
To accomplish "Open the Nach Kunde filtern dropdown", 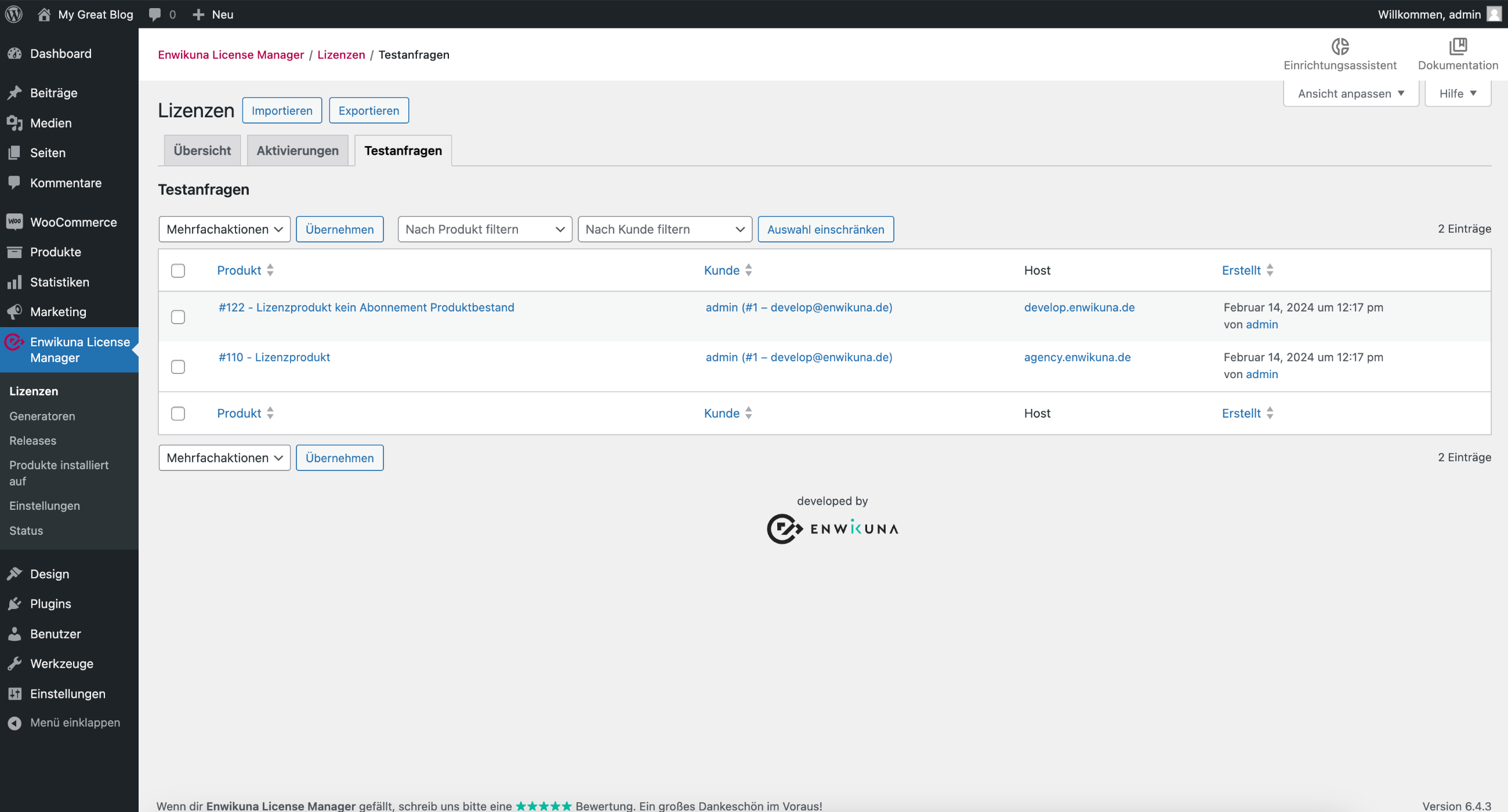I will click(665, 229).
